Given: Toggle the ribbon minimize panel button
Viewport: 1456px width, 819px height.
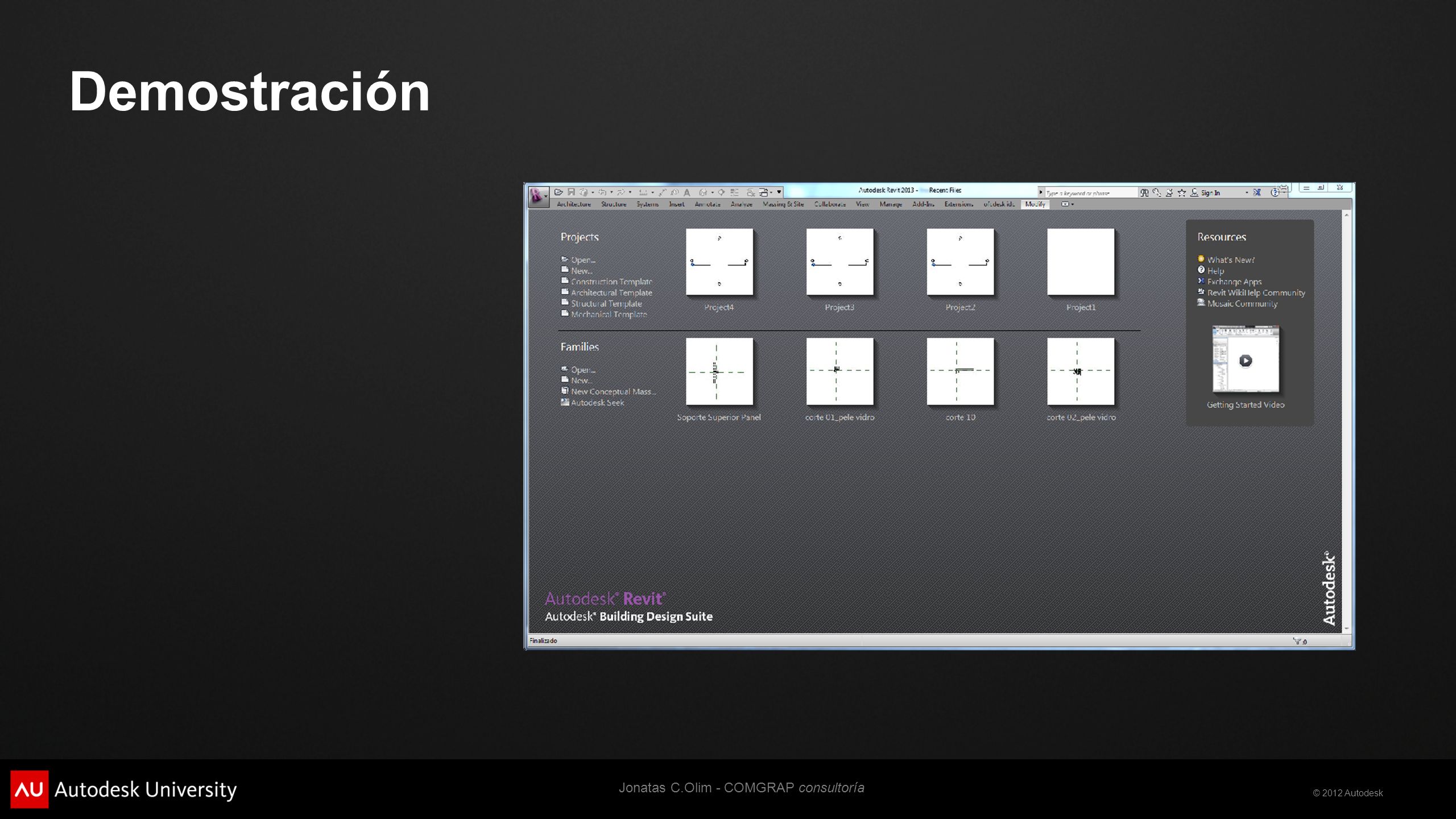Looking at the screenshot, I should coord(1065,204).
